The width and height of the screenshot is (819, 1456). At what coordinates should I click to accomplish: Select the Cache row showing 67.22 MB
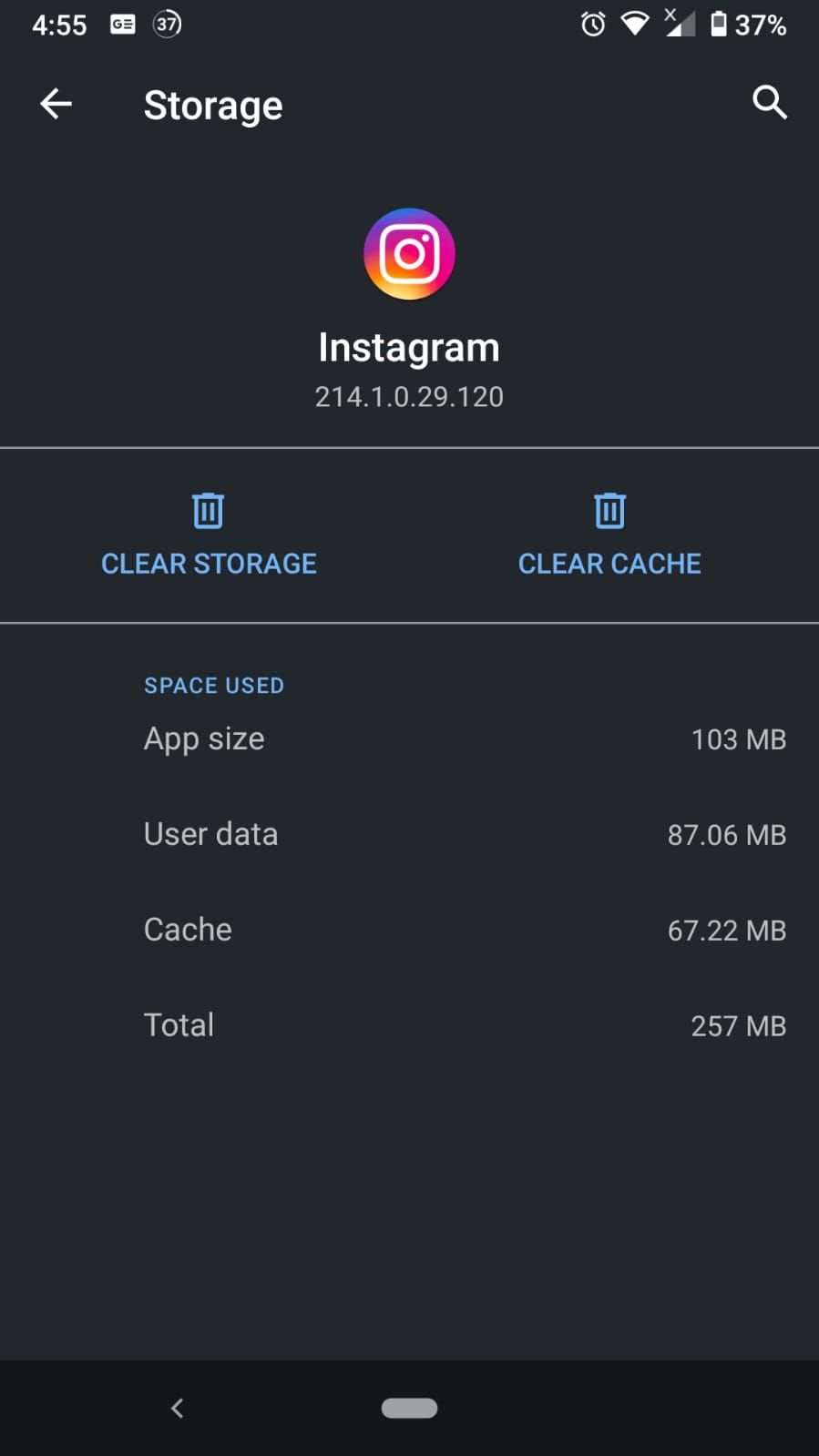(x=409, y=930)
